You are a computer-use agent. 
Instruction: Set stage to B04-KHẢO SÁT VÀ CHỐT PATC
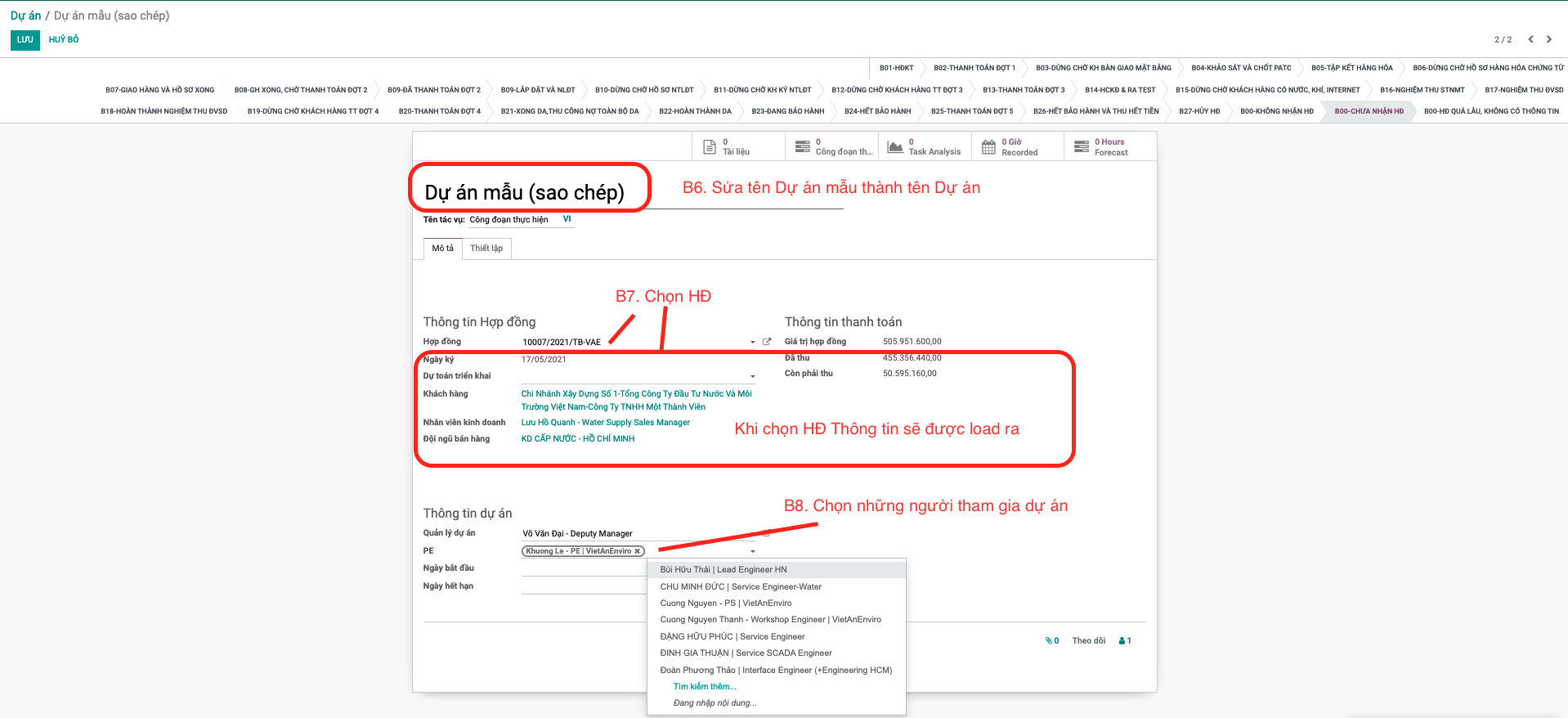(1241, 68)
